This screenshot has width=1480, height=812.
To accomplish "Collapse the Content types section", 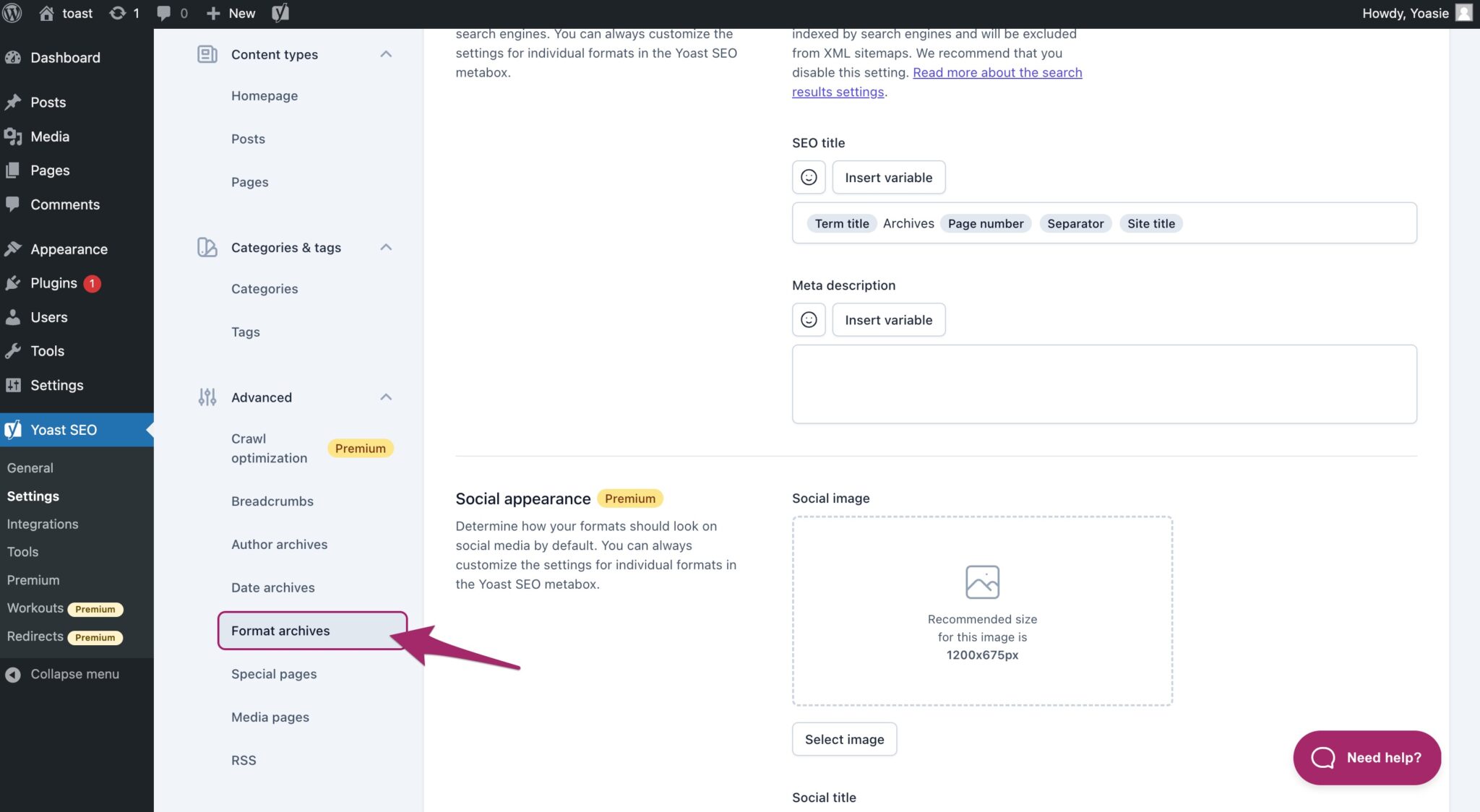I will click(x=387, y=54).
